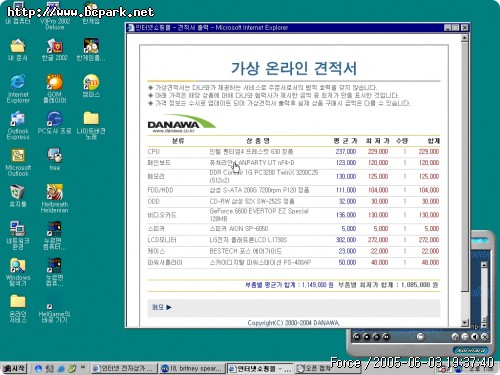Click the LCD monitor average price 302,000
The height and width of the screenshot is (375, 500).
pos(346,240)
